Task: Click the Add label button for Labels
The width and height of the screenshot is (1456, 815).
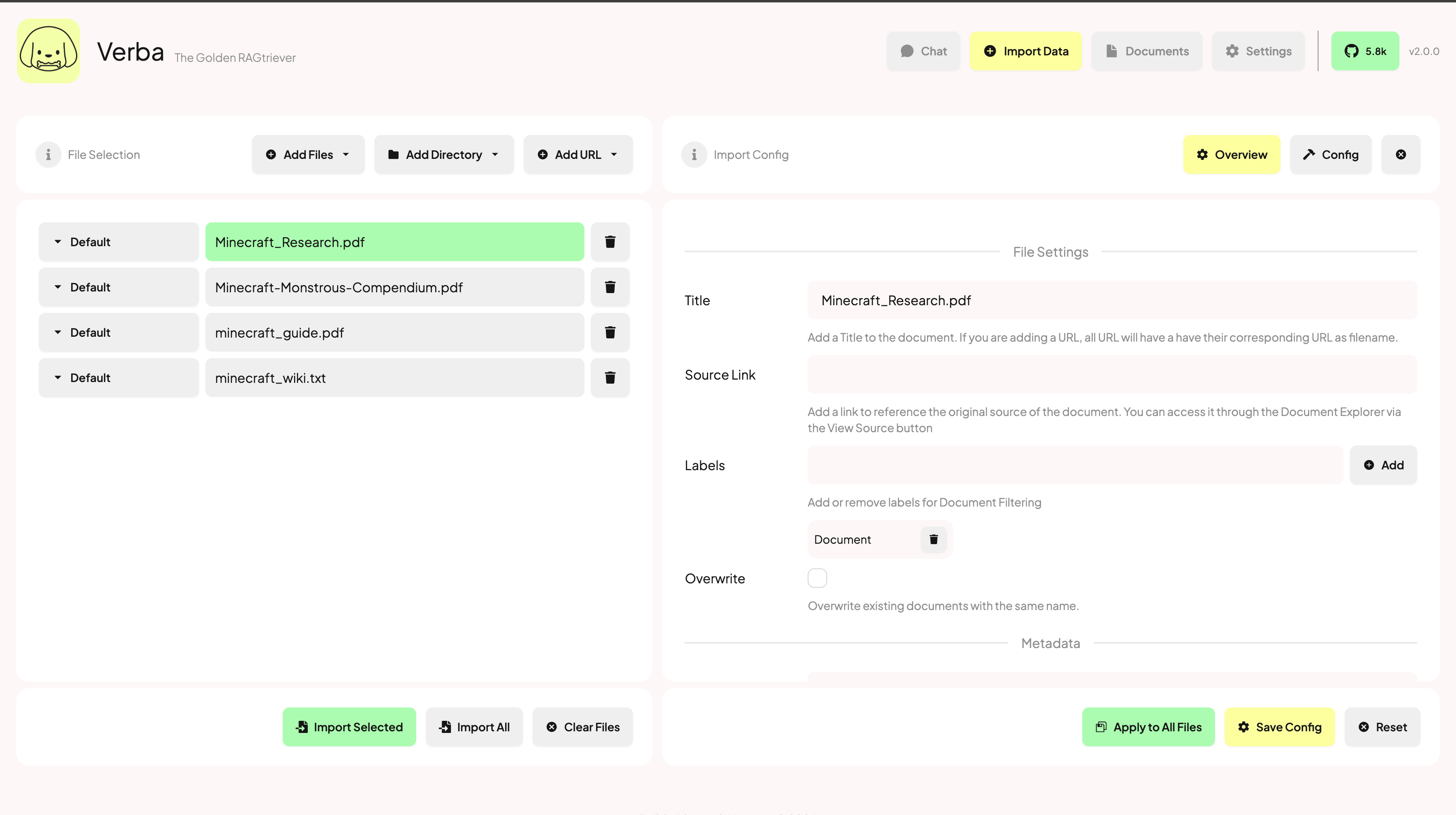Action: click(1384, 465)
